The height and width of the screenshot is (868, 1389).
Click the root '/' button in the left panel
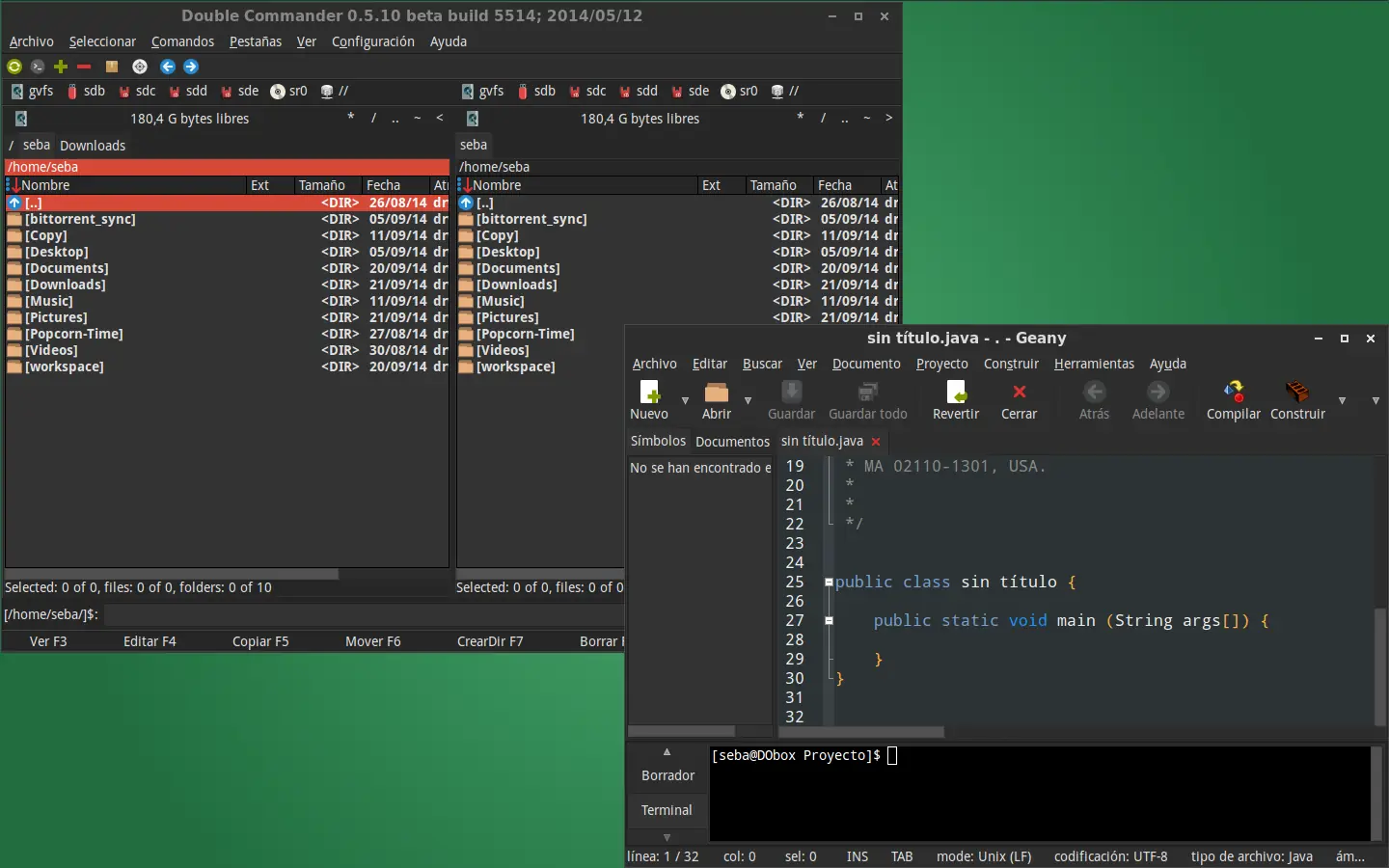pyautogui.click(x=373, y=118)
